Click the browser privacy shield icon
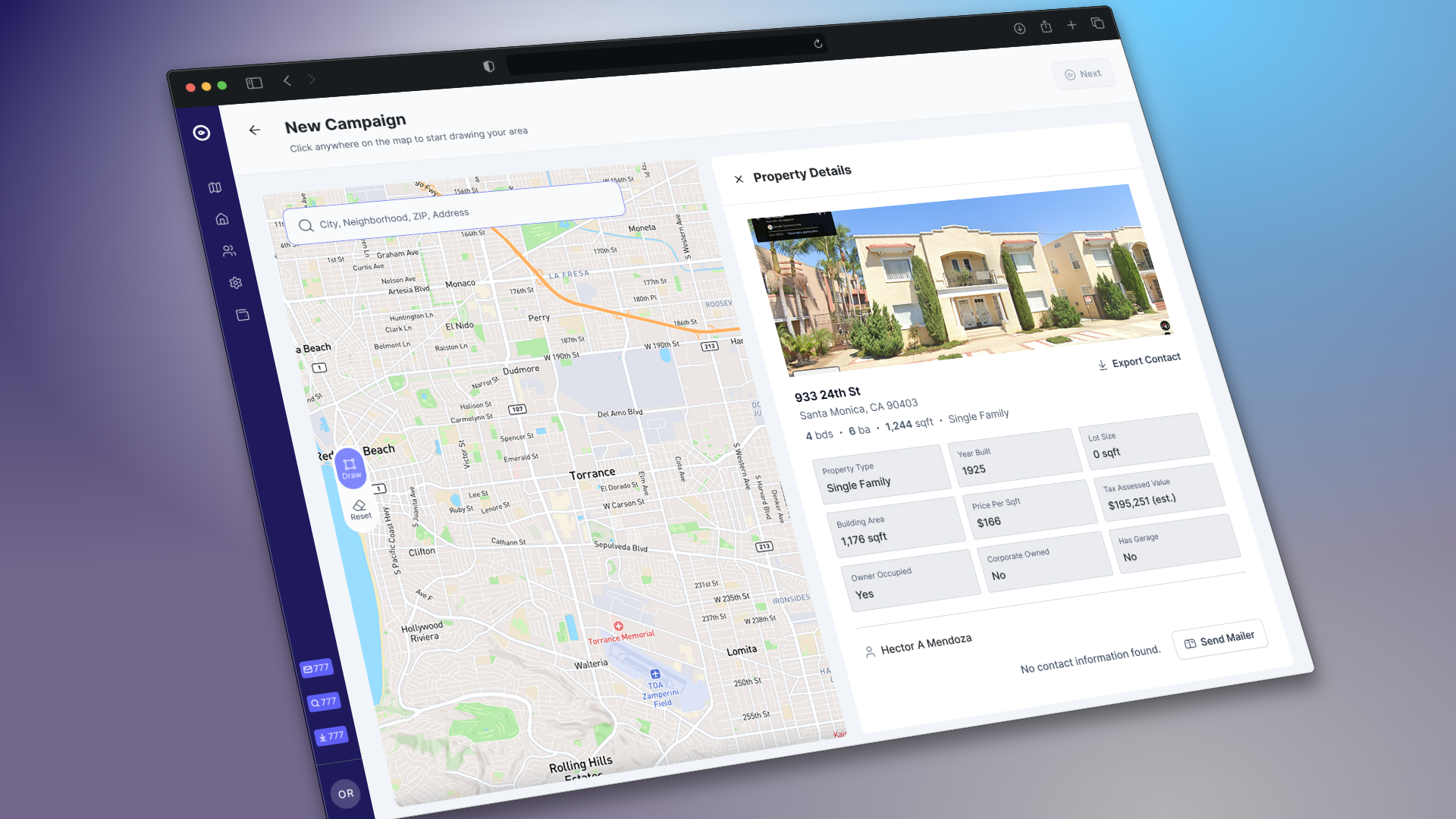The width and height of the screenshot is (1456, 819). [x=489, y=67]
